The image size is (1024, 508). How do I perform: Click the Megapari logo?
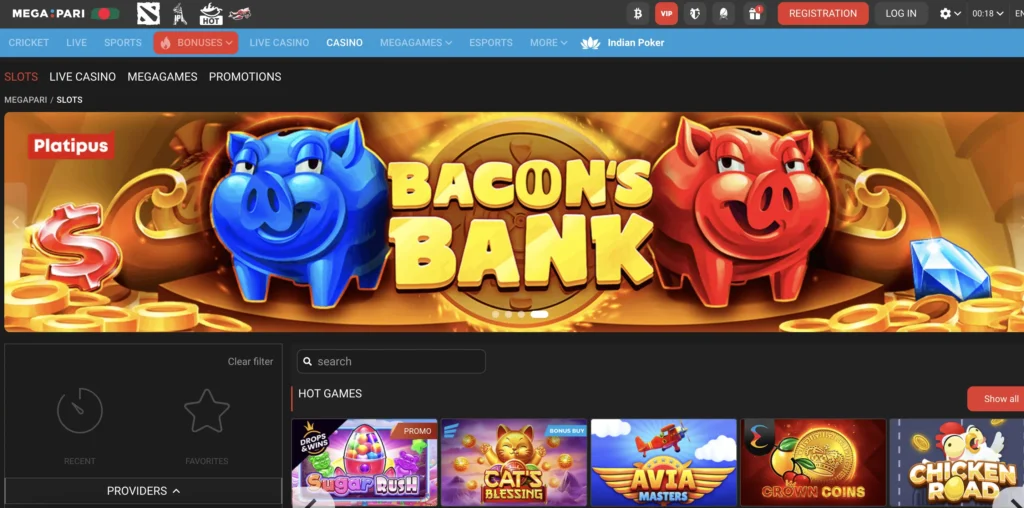click(48, 13)
